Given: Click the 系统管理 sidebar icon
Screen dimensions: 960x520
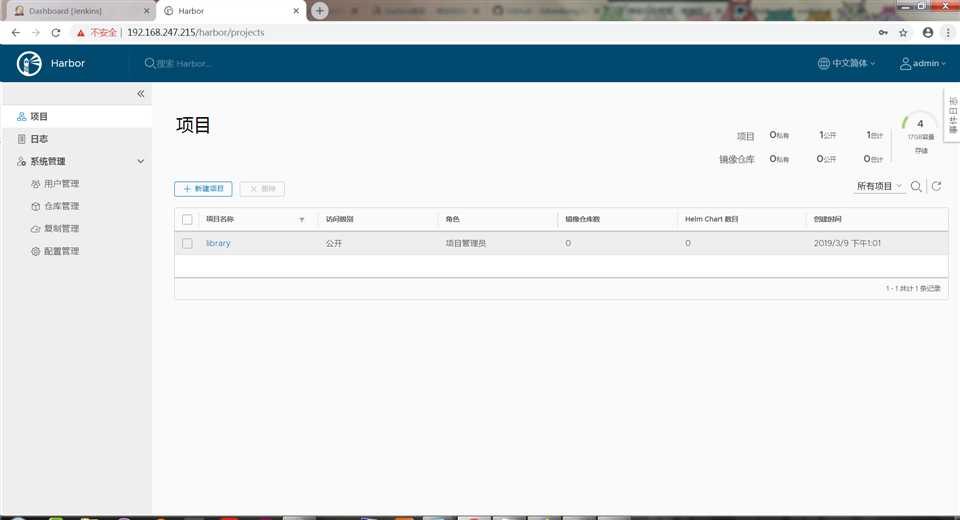Looking at the screenshot, I should [x=21, y=162].
